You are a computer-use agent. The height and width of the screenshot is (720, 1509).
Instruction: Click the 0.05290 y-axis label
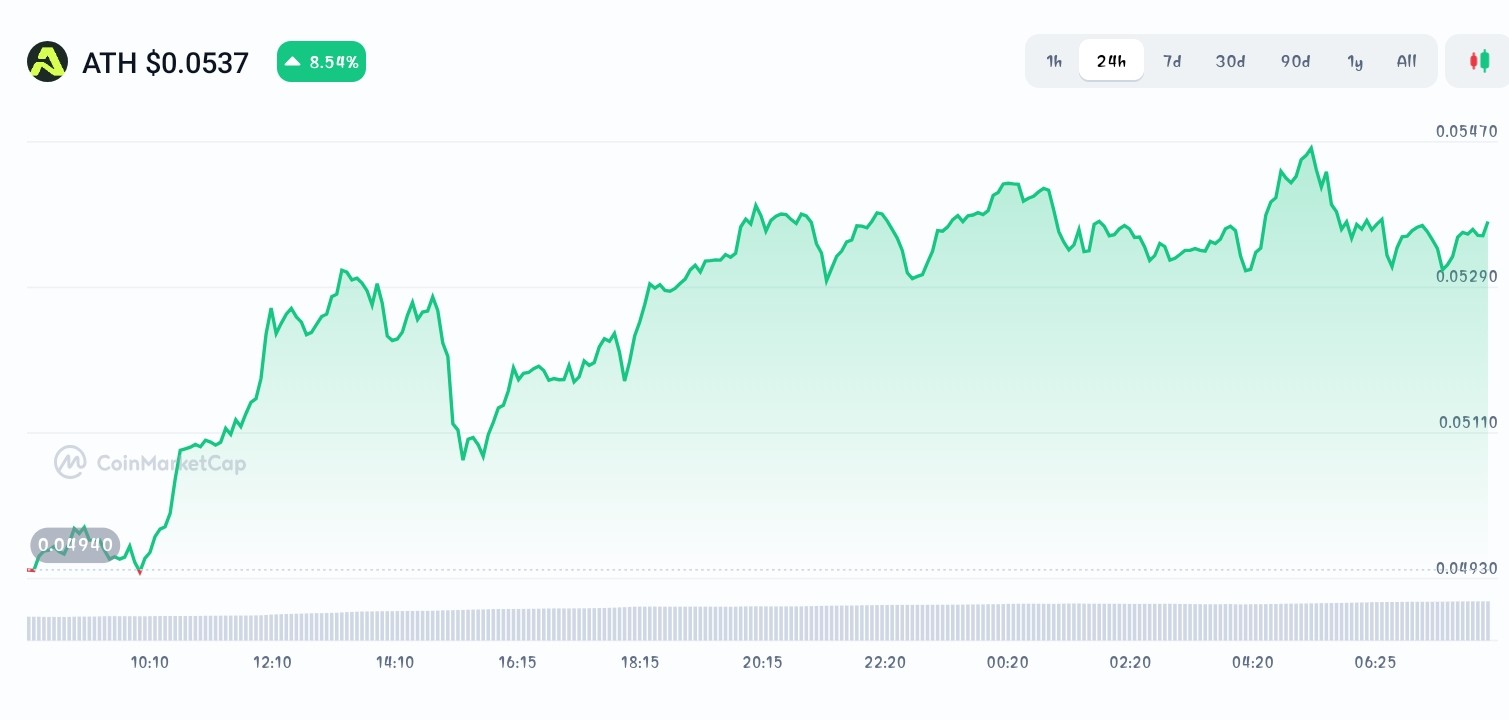[x=1467, y=276]
